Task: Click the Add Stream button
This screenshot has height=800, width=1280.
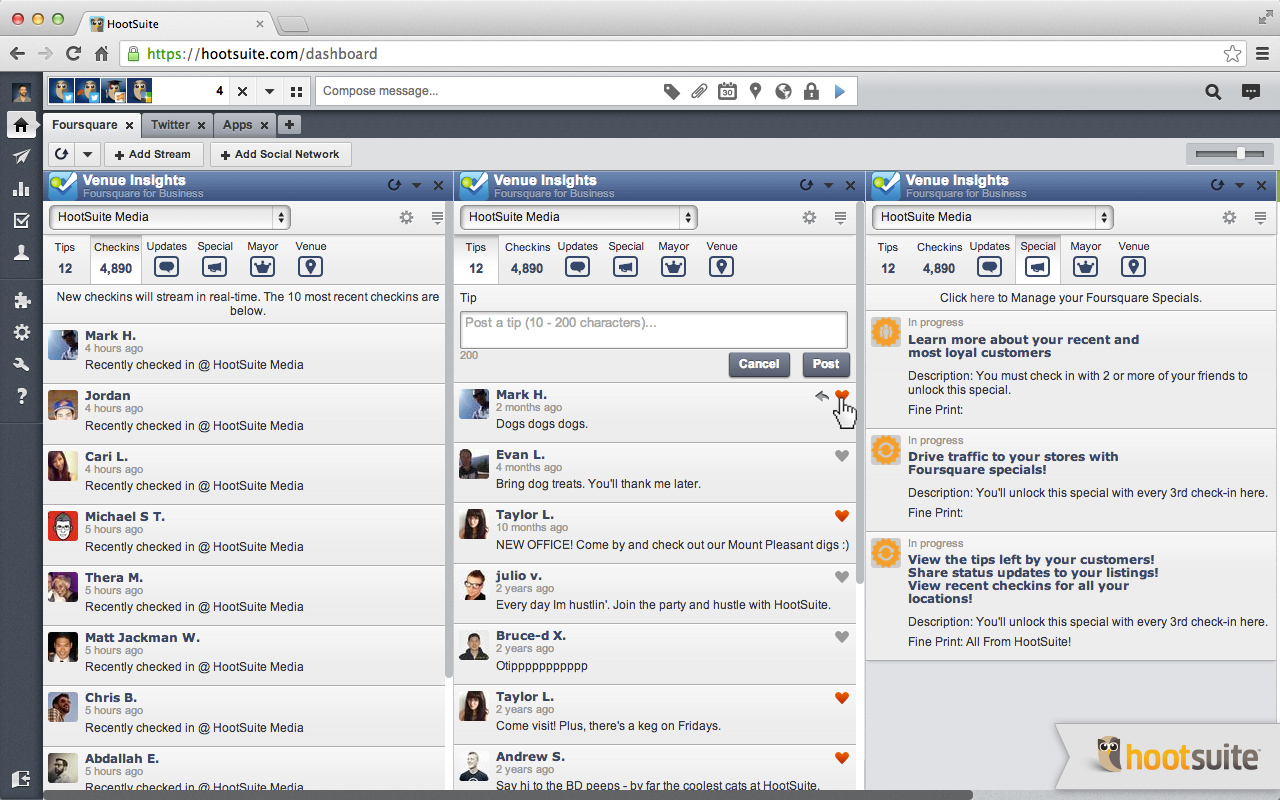Action: (x=154, y=155)
